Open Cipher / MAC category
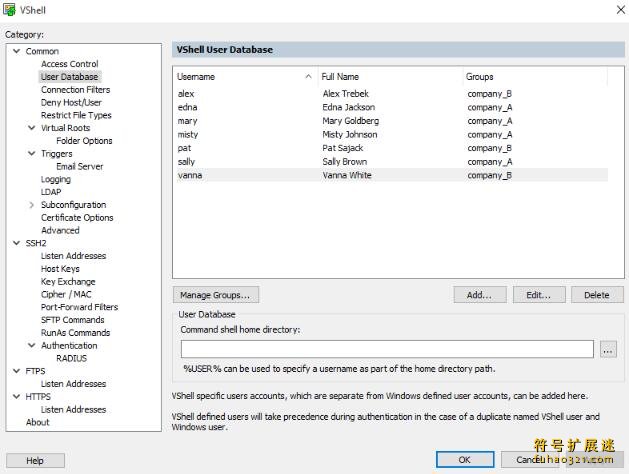This screenshot has width=629, height=474. pos(66,294)
